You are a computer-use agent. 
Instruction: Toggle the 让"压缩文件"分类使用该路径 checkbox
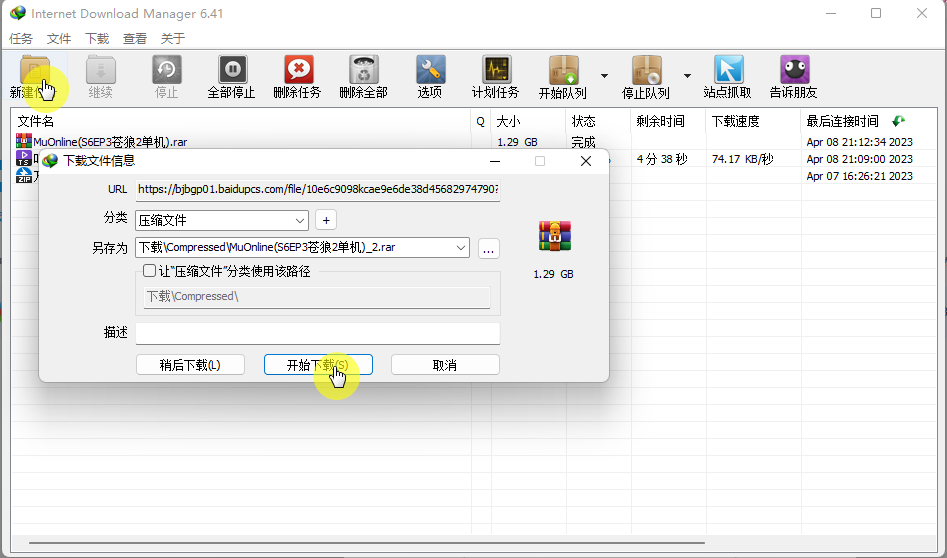pyautogui.click(x=150, y=271)
